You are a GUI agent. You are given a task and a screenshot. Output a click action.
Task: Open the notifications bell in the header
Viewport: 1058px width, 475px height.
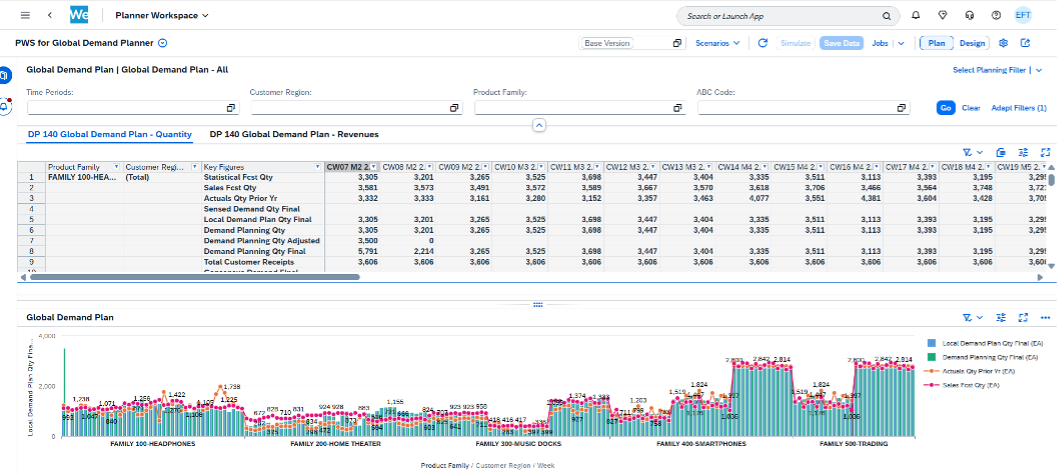[916, 16]
